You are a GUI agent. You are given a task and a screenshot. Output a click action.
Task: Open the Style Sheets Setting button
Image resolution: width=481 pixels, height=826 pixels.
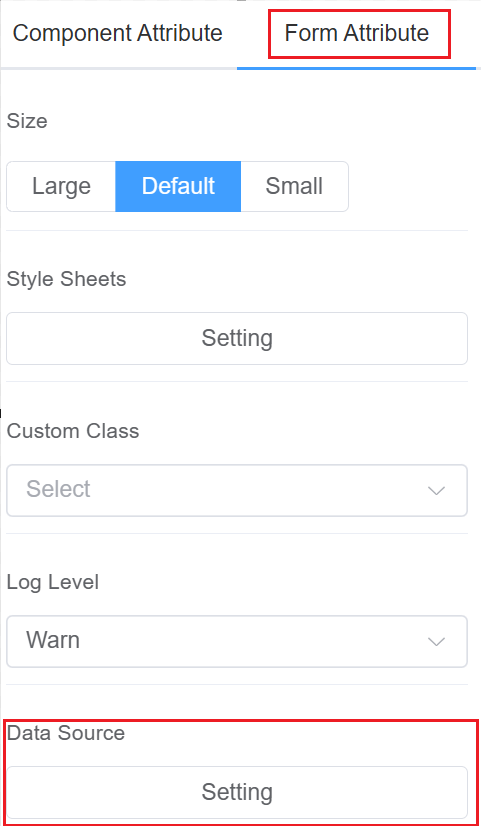pos(237,338)
